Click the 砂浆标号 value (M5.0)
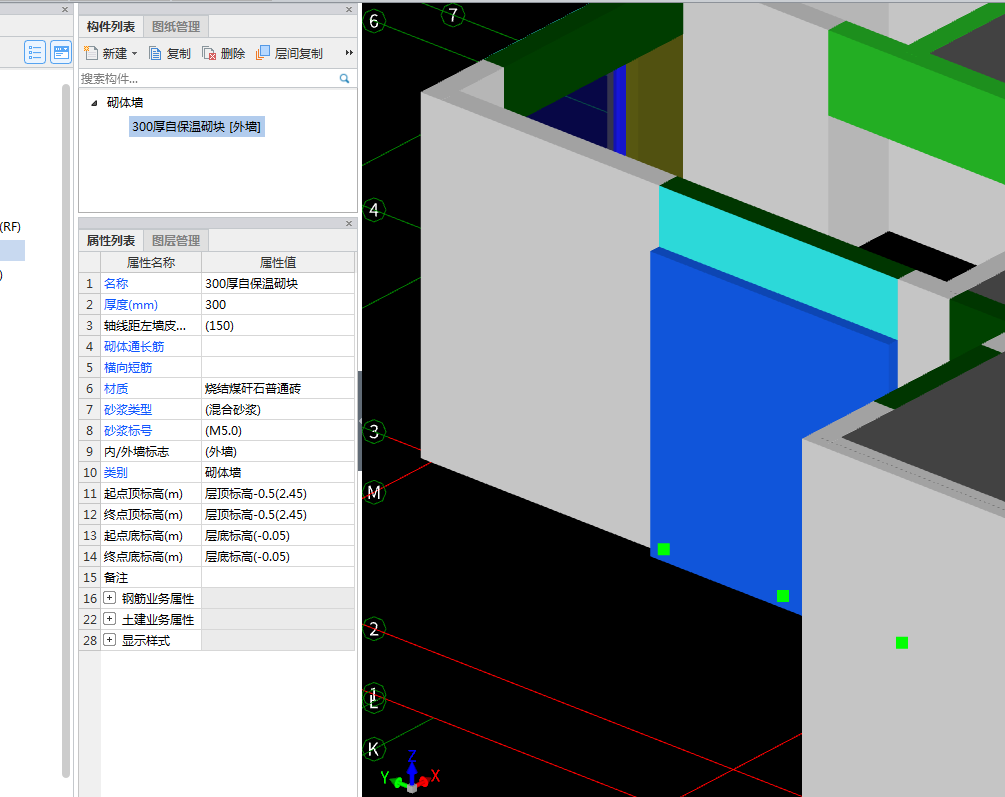This screenshot has width=1005, height=797. pyautogui.click(x=278, y=431)
